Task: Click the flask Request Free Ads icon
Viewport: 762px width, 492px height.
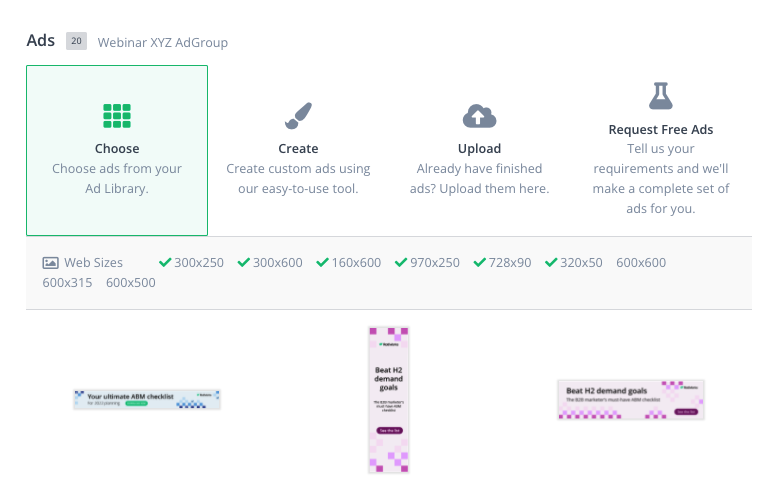Action: click(660, 96)
